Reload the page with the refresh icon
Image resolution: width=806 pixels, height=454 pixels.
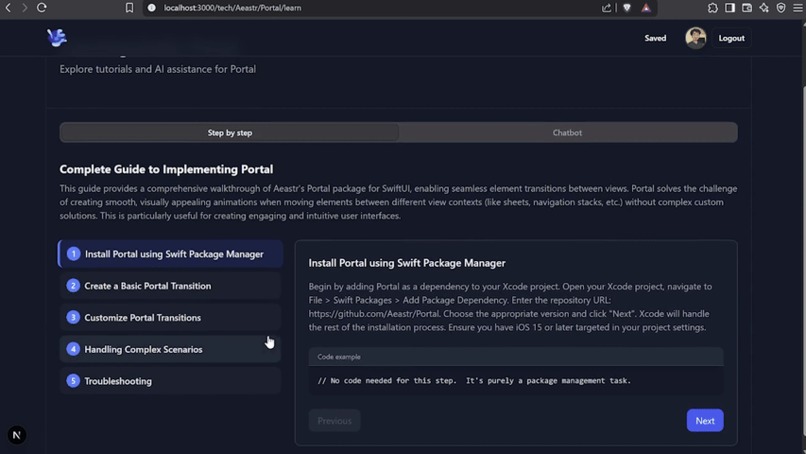(42, 8)
